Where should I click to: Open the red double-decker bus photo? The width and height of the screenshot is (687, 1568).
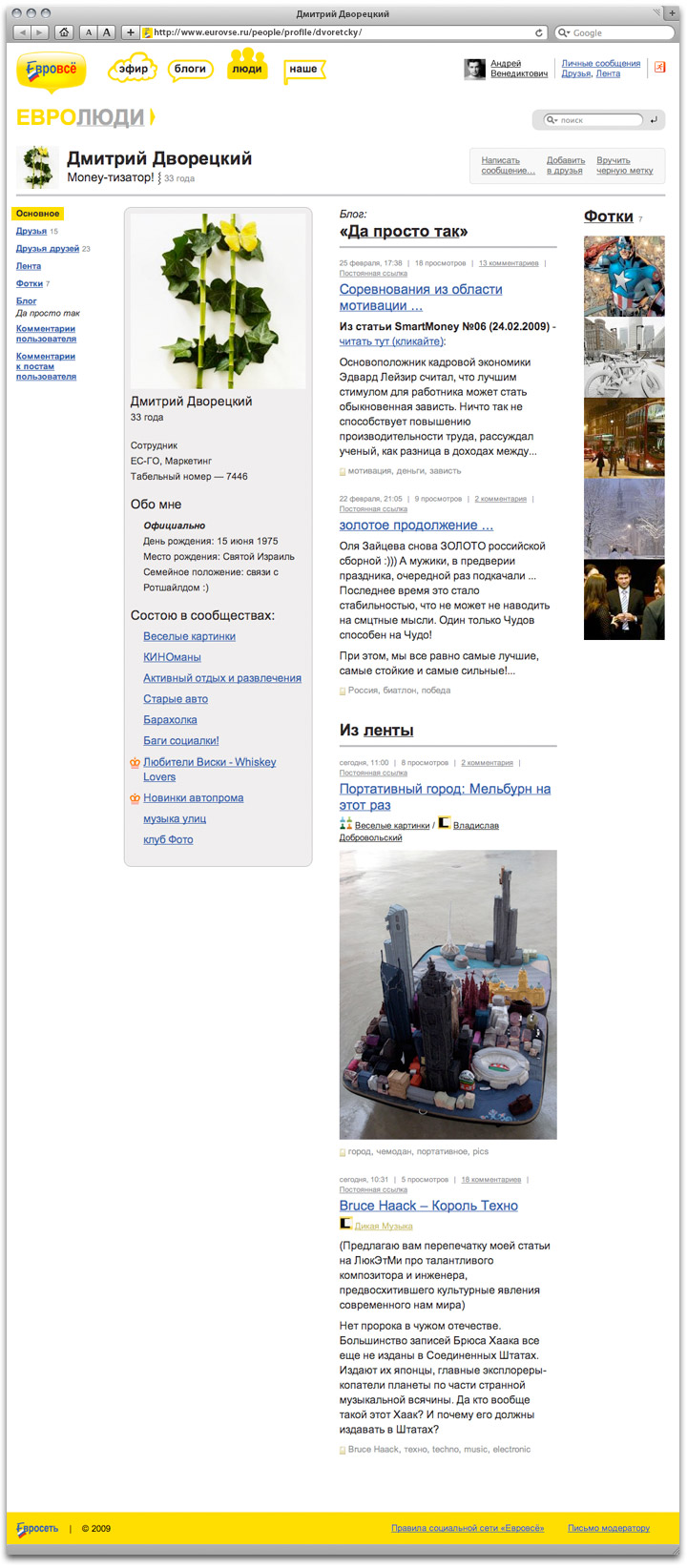tap(623, 438)
